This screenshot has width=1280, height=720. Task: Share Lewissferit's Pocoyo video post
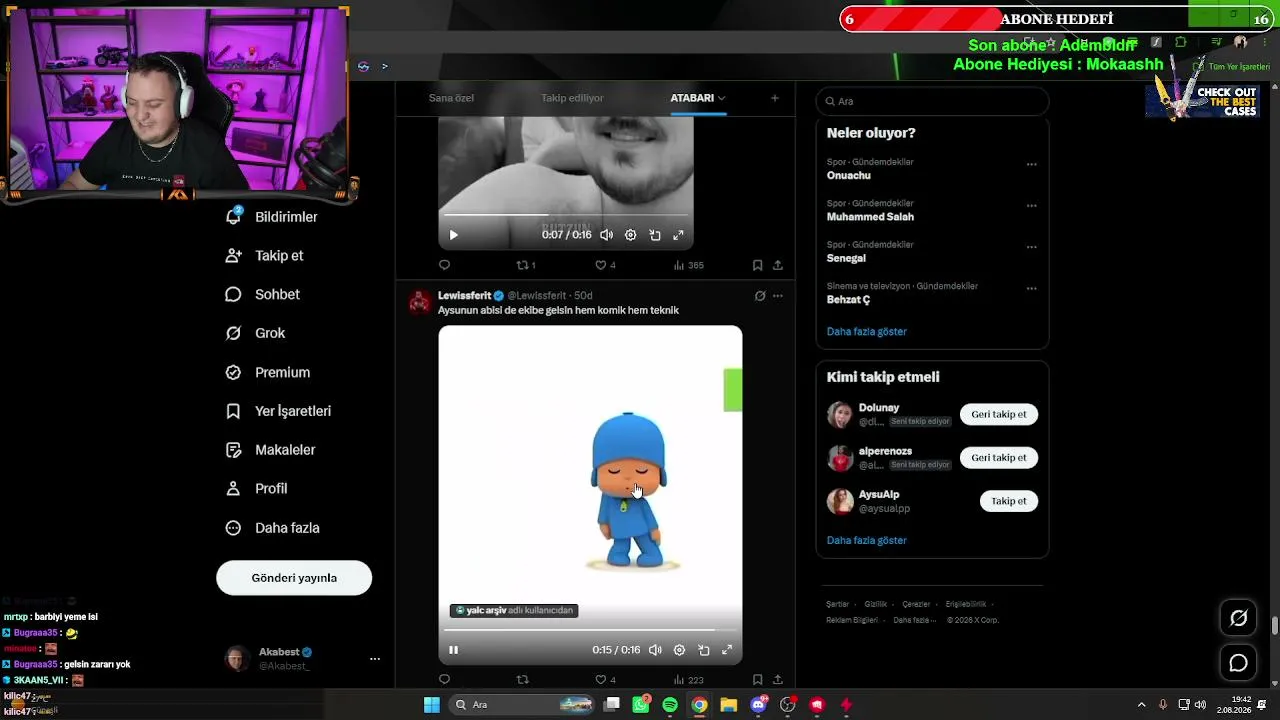[x=778, y=680]
